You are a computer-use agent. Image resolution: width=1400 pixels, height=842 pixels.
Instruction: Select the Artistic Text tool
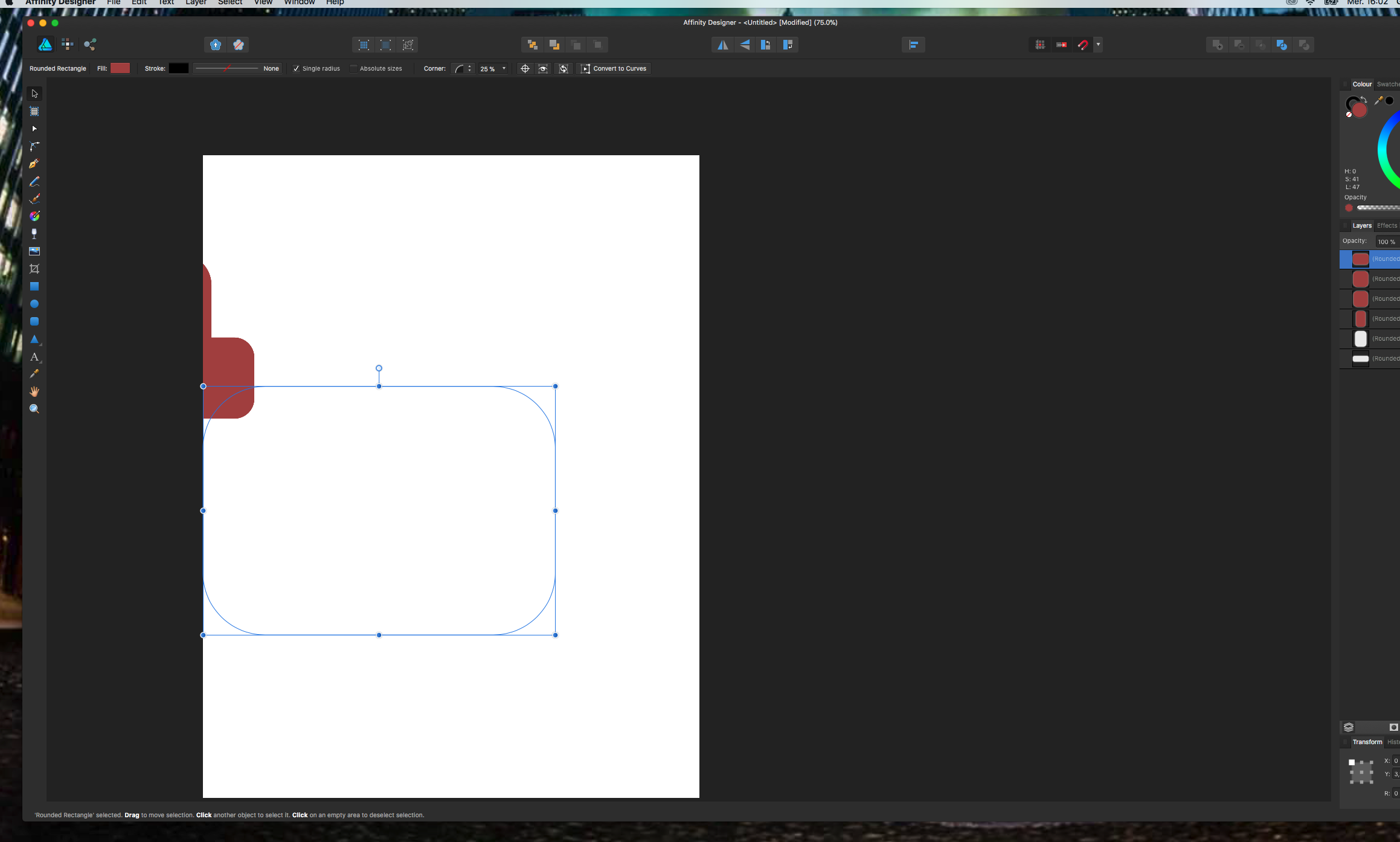click(x=34, y=357)
